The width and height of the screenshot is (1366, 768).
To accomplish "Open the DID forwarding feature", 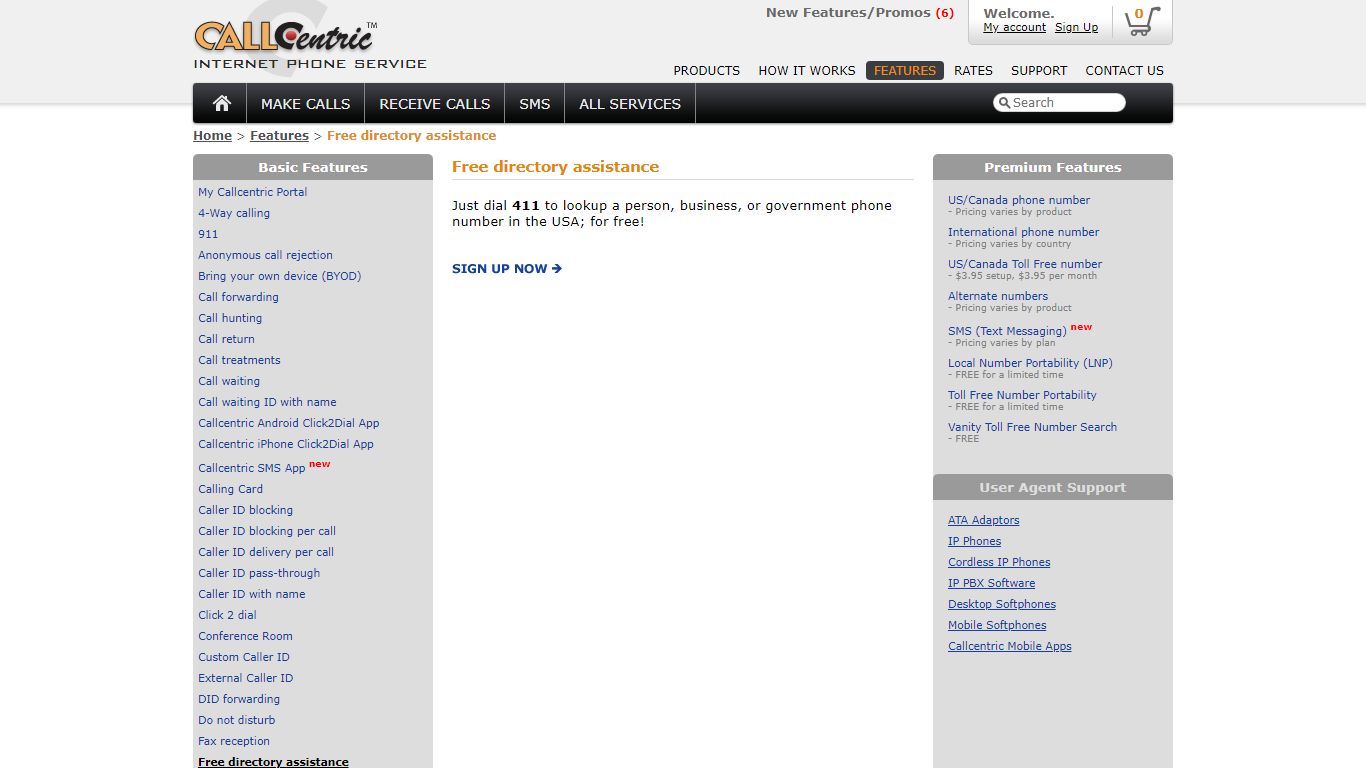I will point(239,699).
